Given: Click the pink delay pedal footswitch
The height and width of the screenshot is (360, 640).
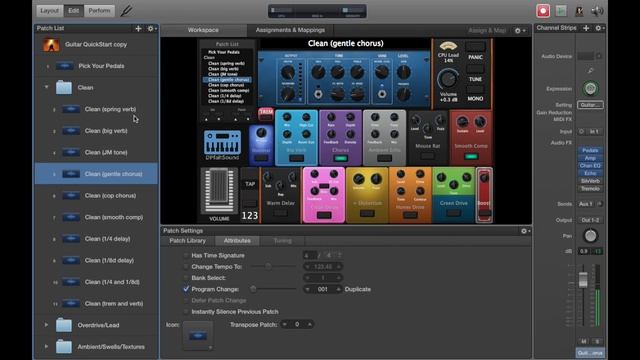Looking at the screenshot, I should [324, 215].
